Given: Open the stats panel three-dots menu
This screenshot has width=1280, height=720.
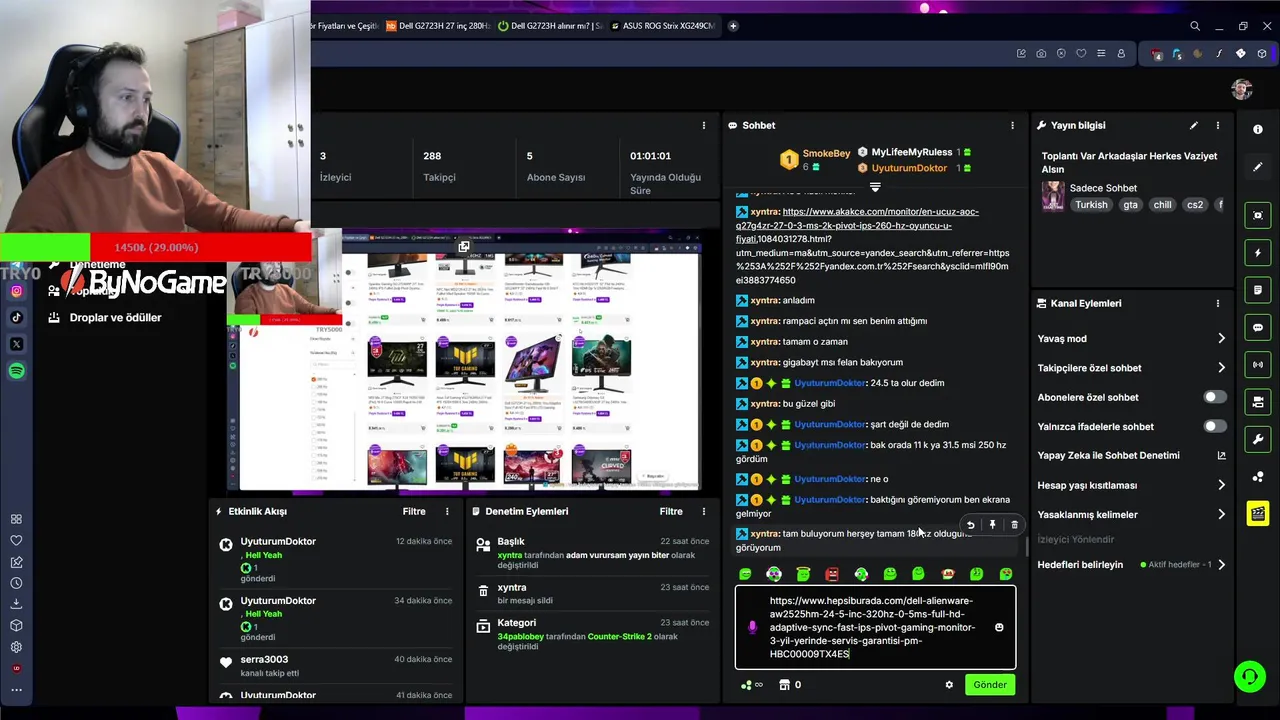Looking at the screenshot, I should [704, 125].
